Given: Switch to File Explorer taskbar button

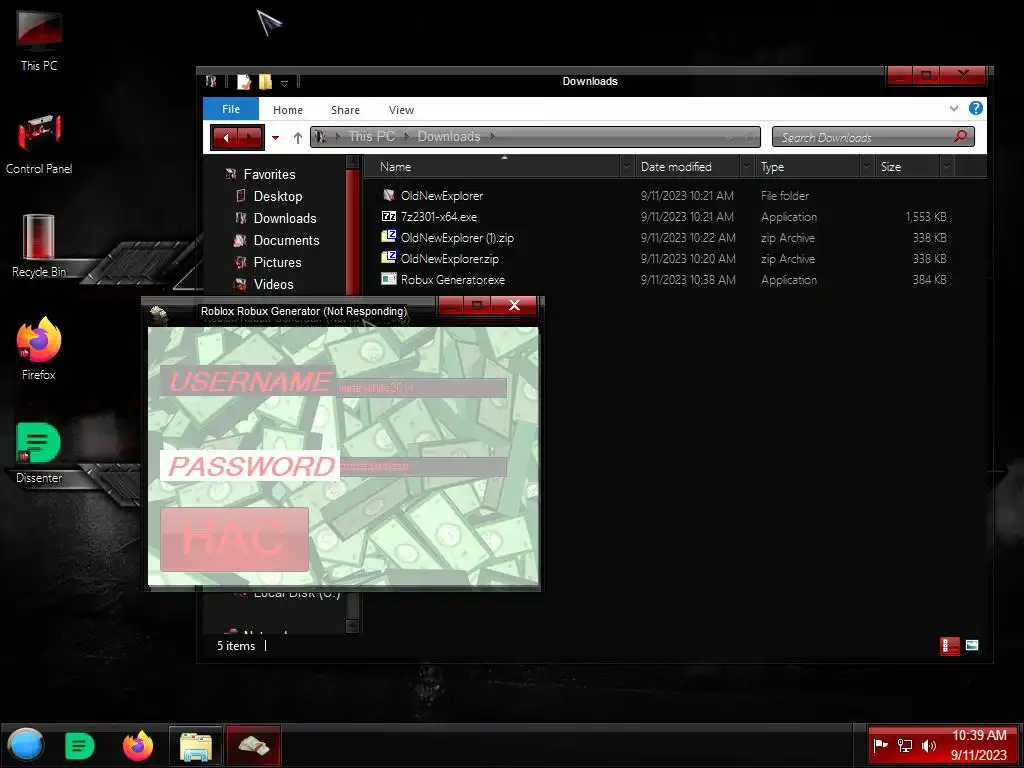Looking at the screenshot, I should coord(195,746).
